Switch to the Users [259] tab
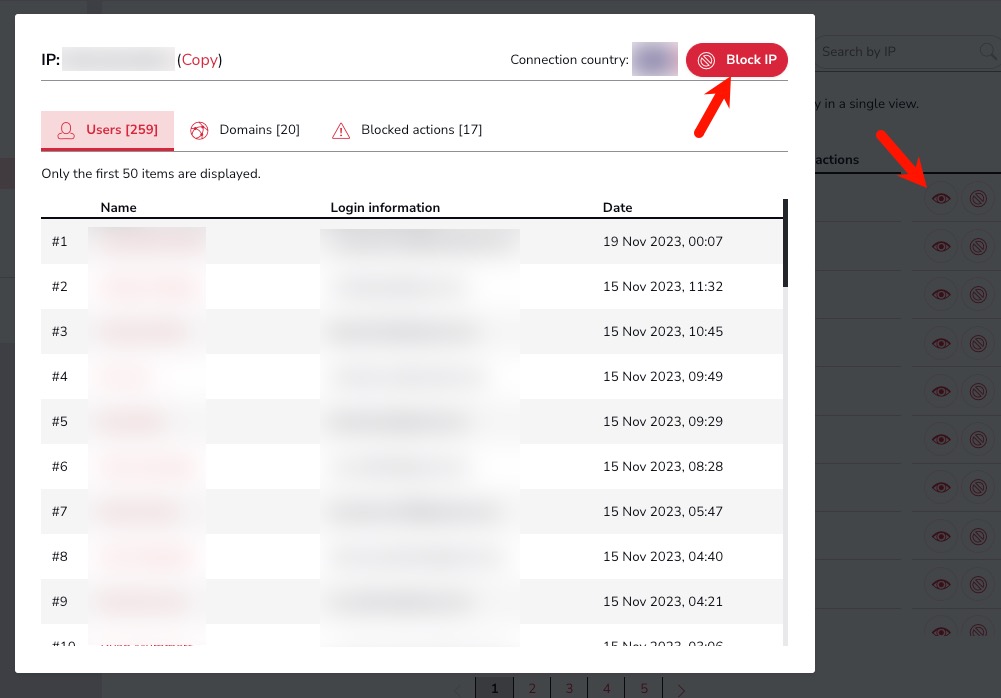Image resolution: width=1001 pixels, height=698 pixels. point(107,130)
